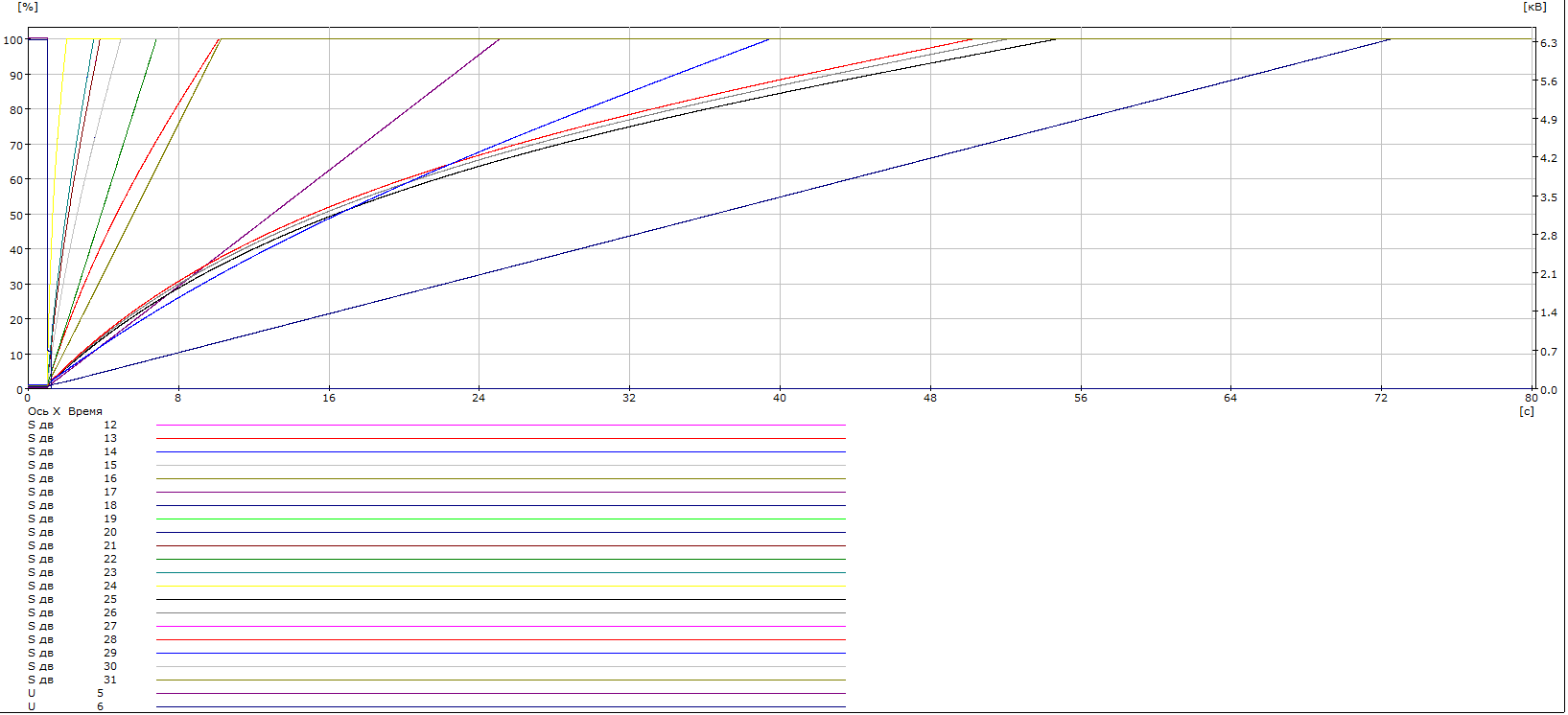Click the [с] time axis unit label
This screenshot has width=1568, height=715.
point(1527,411)
